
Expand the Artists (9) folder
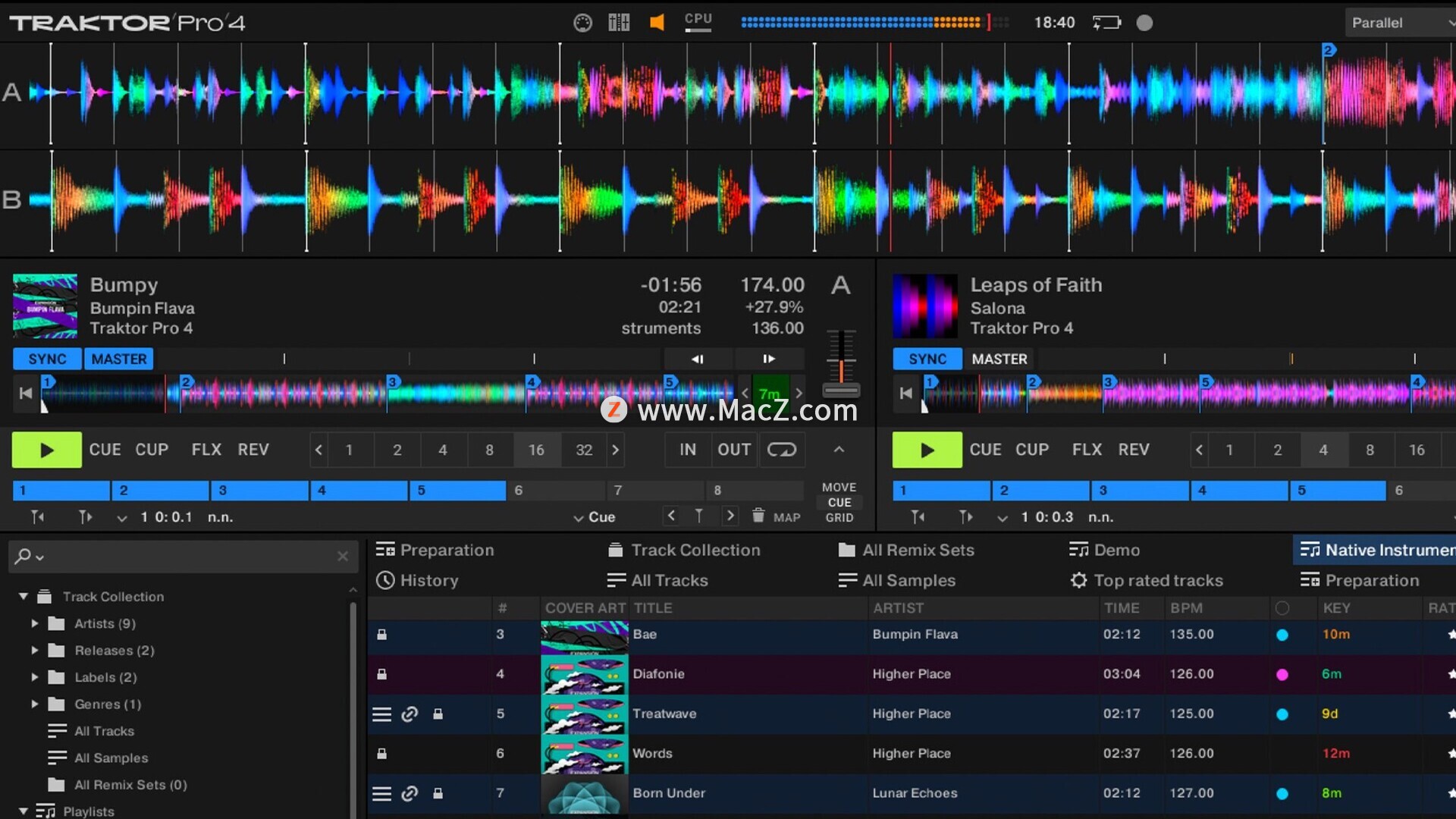[35, 623]
